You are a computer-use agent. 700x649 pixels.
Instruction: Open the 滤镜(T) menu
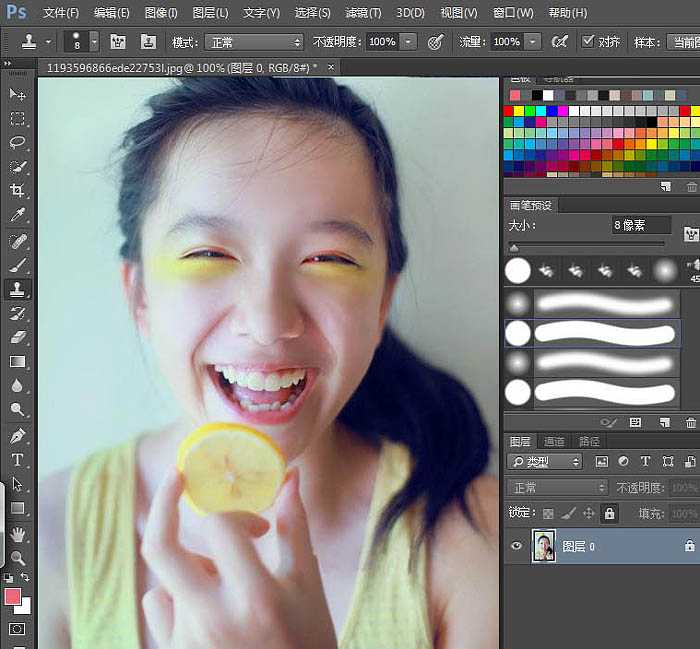coord(362,13)
